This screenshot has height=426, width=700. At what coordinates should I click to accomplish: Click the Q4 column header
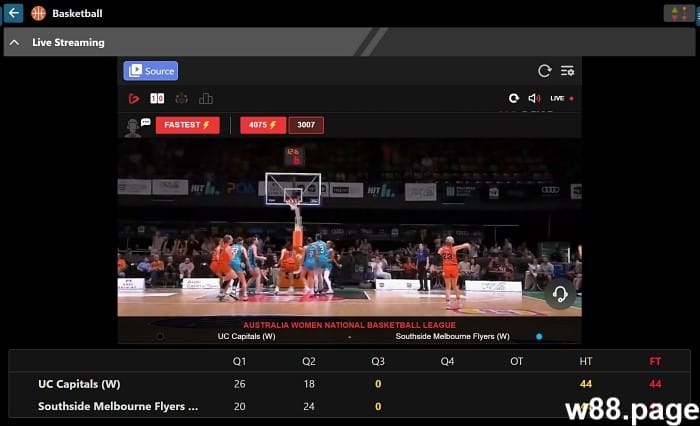pyautogui.click(x=447, y=361)
